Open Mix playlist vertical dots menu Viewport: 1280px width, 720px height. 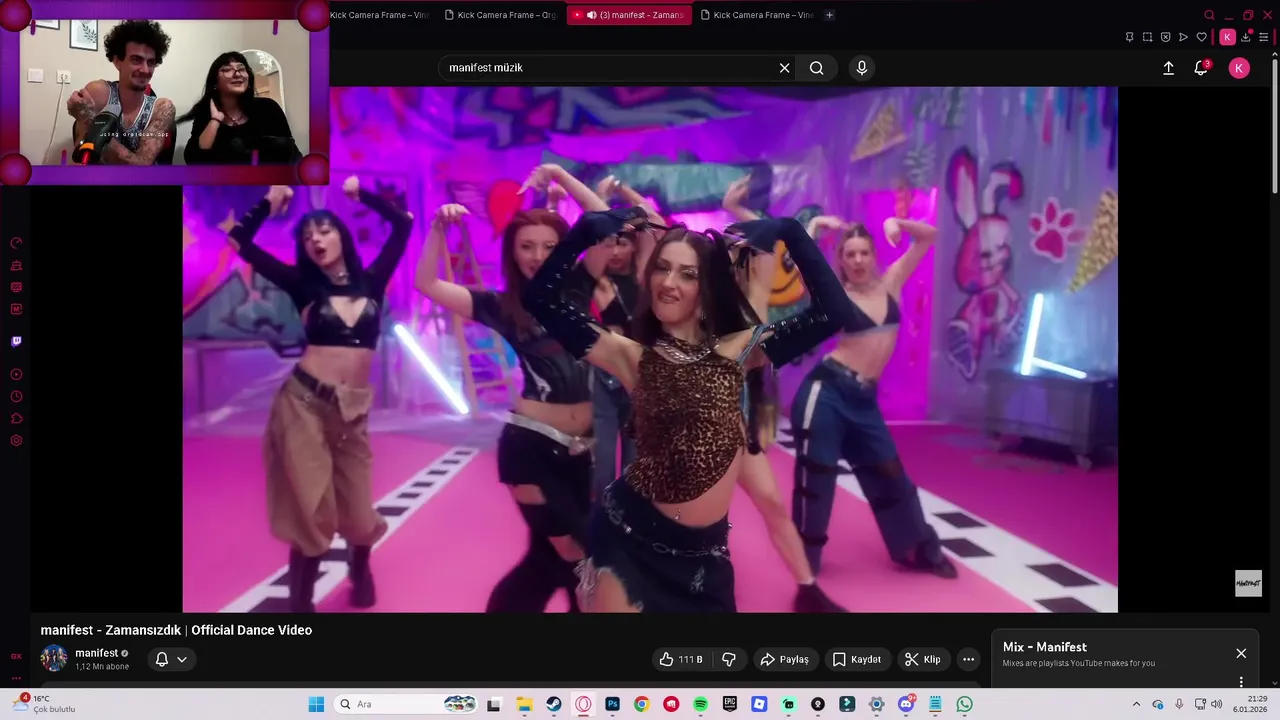1241,682
